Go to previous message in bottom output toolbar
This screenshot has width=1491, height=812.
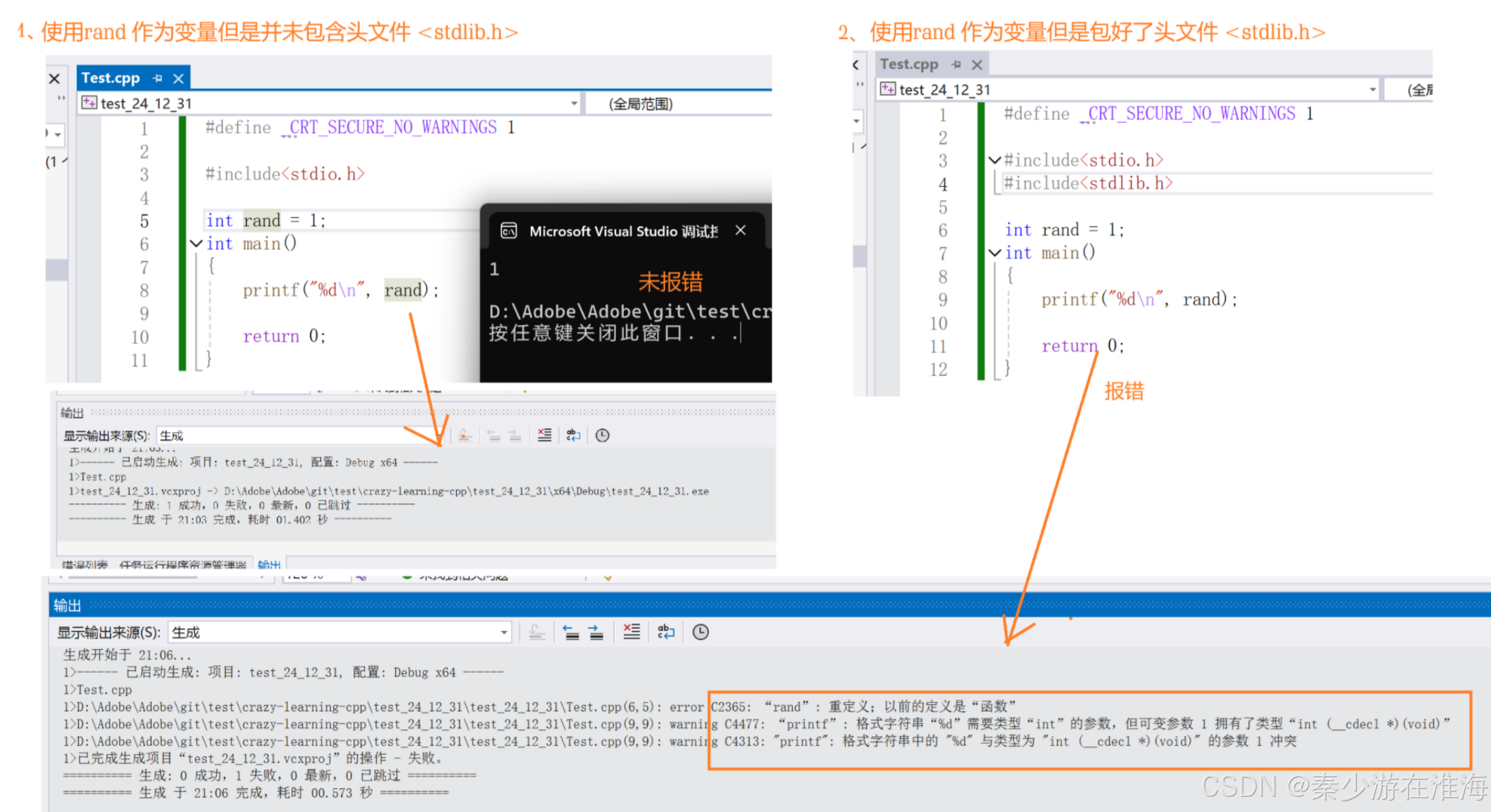pyautogui.click(x=571, y=632)
